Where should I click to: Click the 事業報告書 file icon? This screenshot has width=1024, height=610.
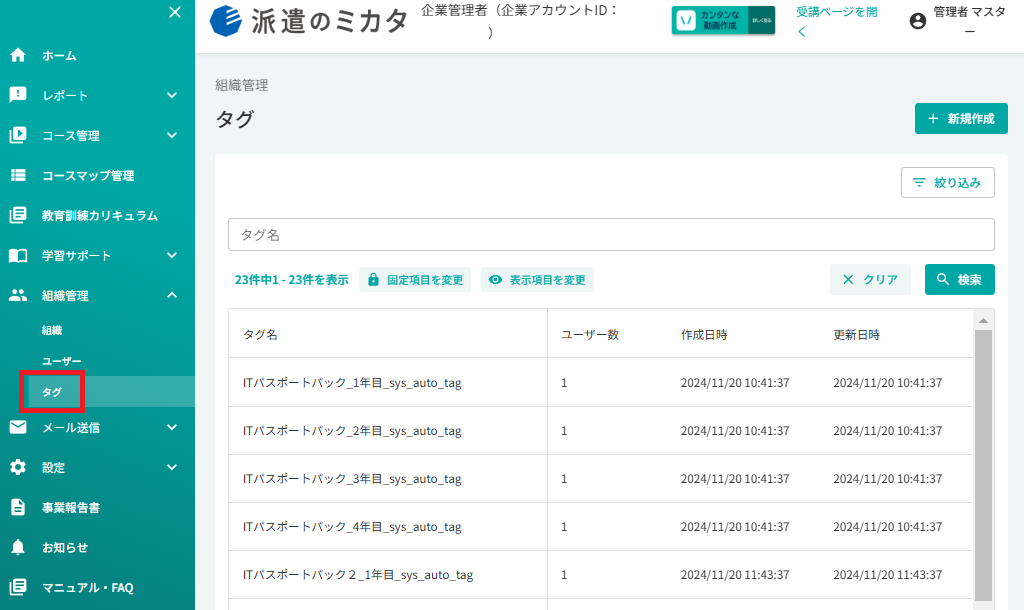click(18, 507)
